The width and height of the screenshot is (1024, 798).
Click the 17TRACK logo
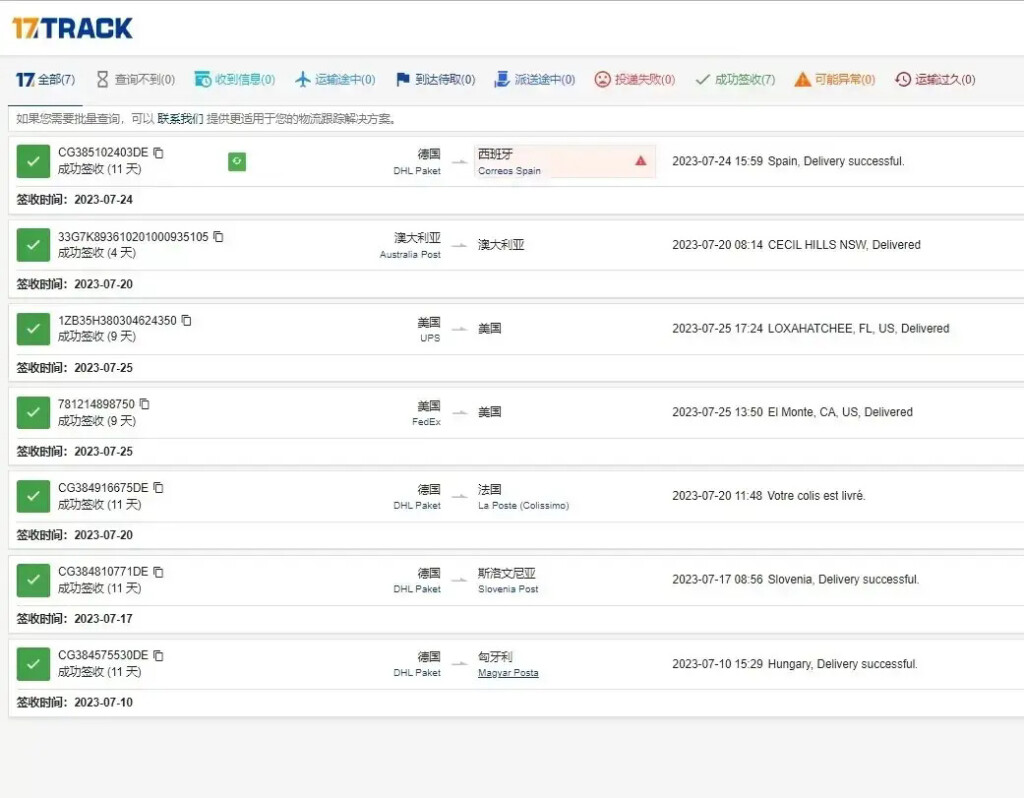tap(72, 28)
